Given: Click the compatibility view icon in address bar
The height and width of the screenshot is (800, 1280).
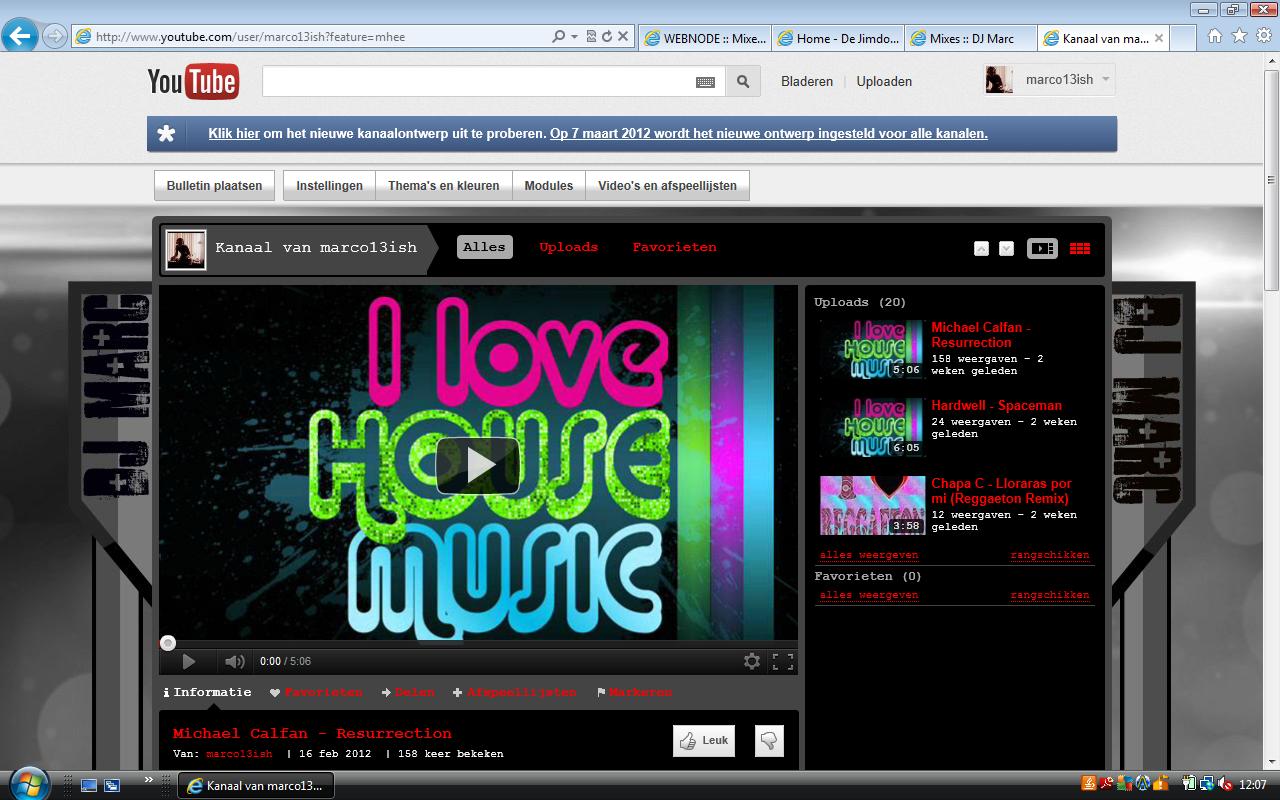Looking at the screenshot, I should 591,37.
